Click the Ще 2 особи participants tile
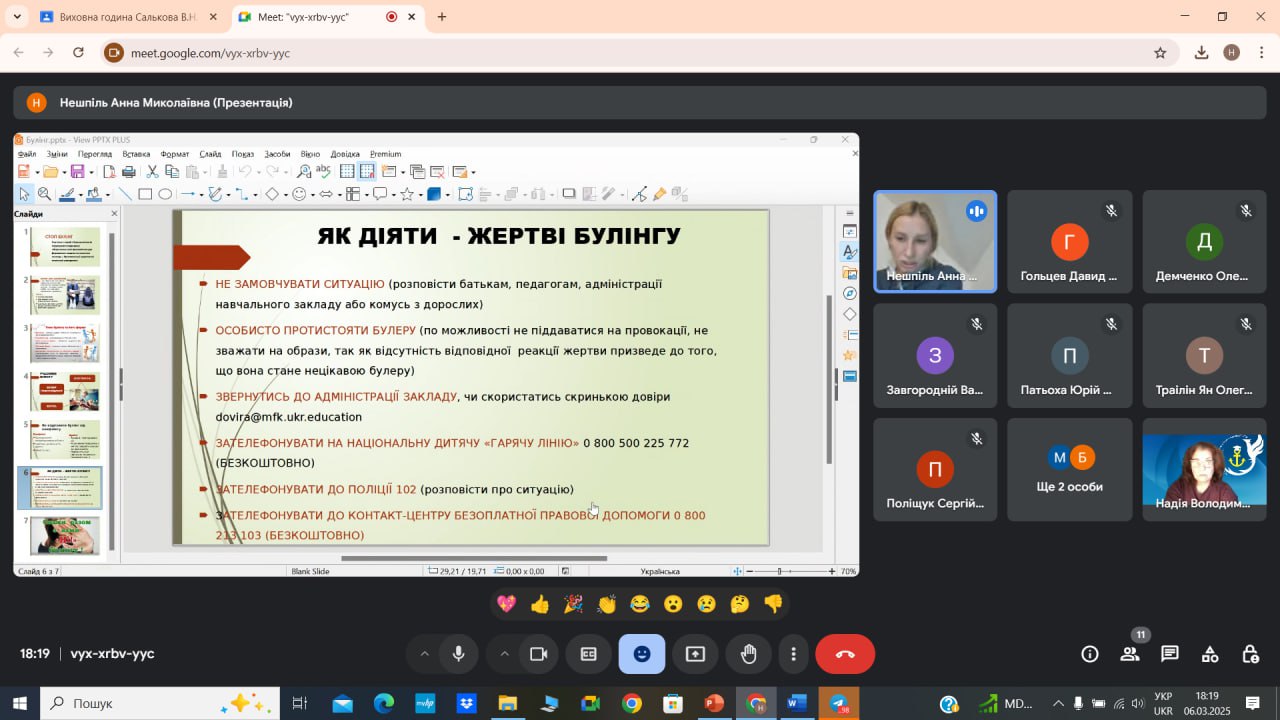The height and width of the screenshot is (720, 1280). pyautogui.click(x=1069, y=470)
